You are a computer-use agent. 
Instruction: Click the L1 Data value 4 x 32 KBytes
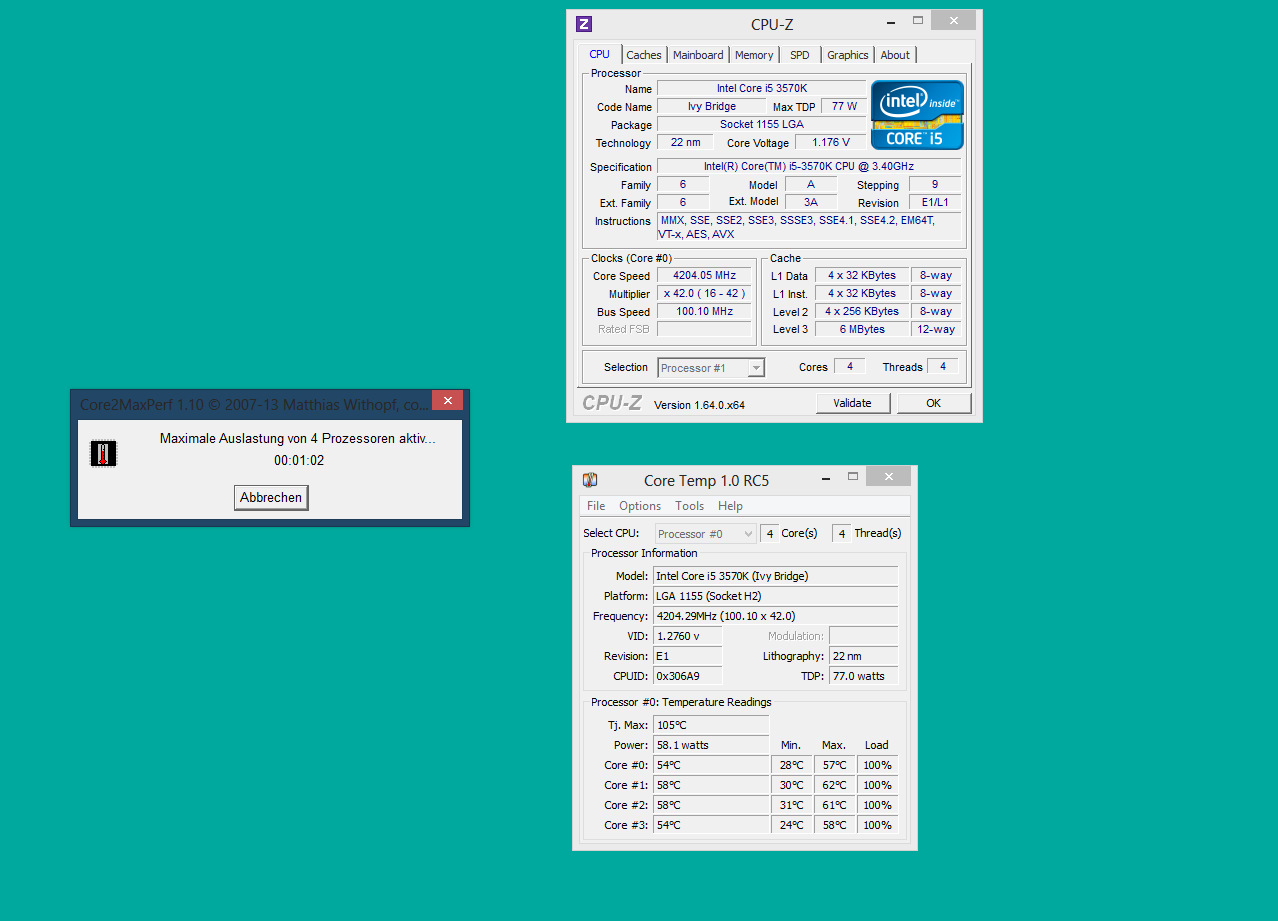coord(862,275)
